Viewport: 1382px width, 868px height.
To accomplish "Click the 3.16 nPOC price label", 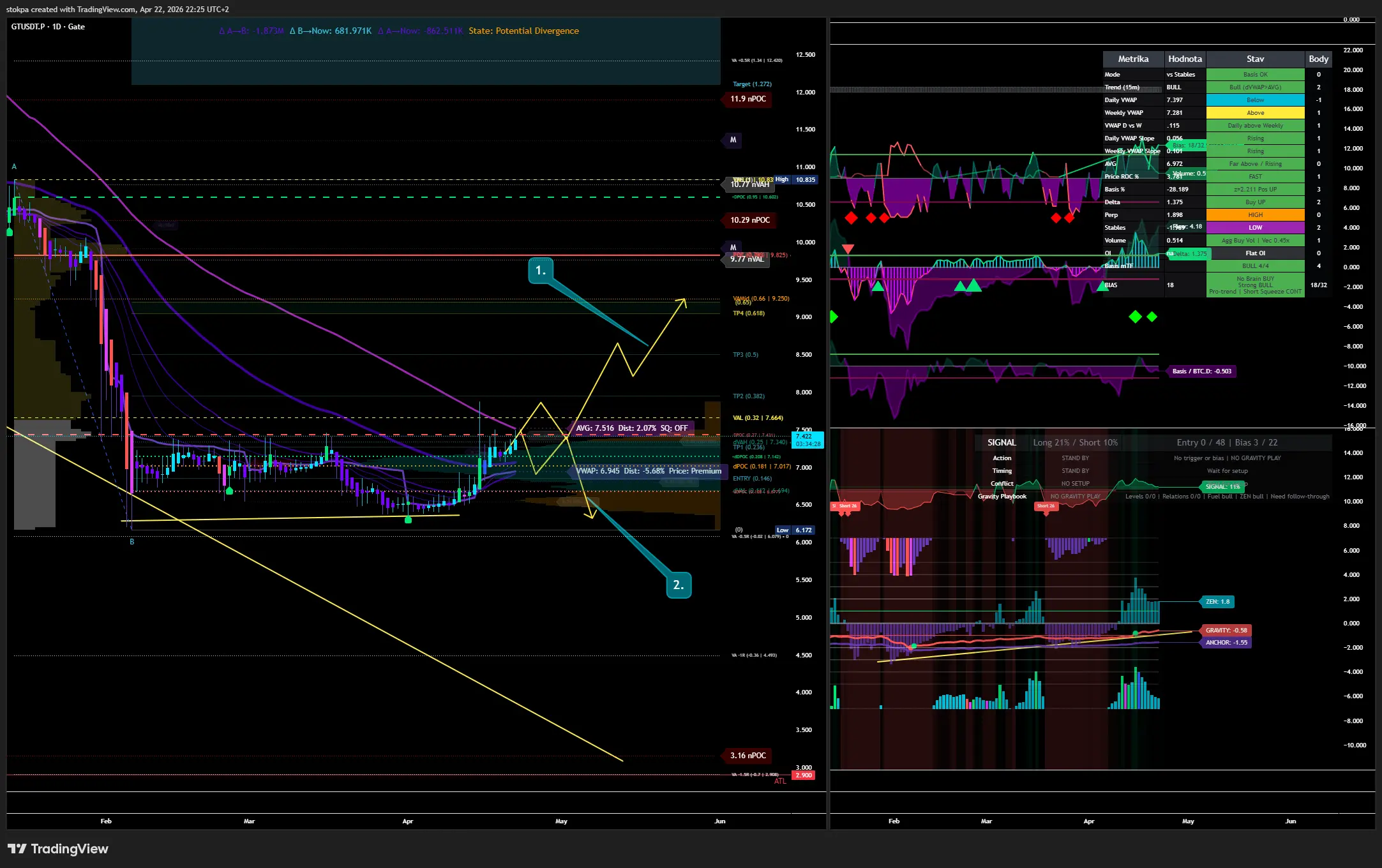I will (x=747, y=756).
